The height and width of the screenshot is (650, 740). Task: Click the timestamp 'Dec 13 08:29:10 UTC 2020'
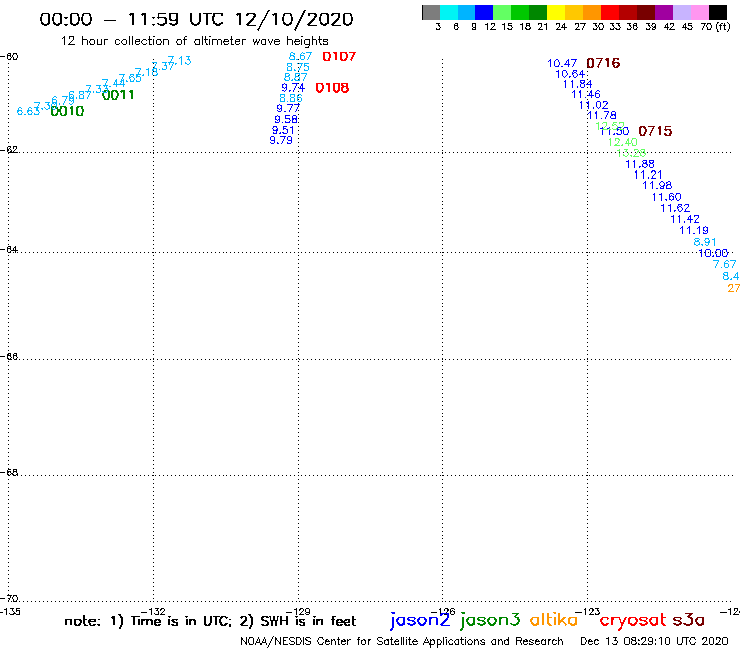[x=654, y=642]
